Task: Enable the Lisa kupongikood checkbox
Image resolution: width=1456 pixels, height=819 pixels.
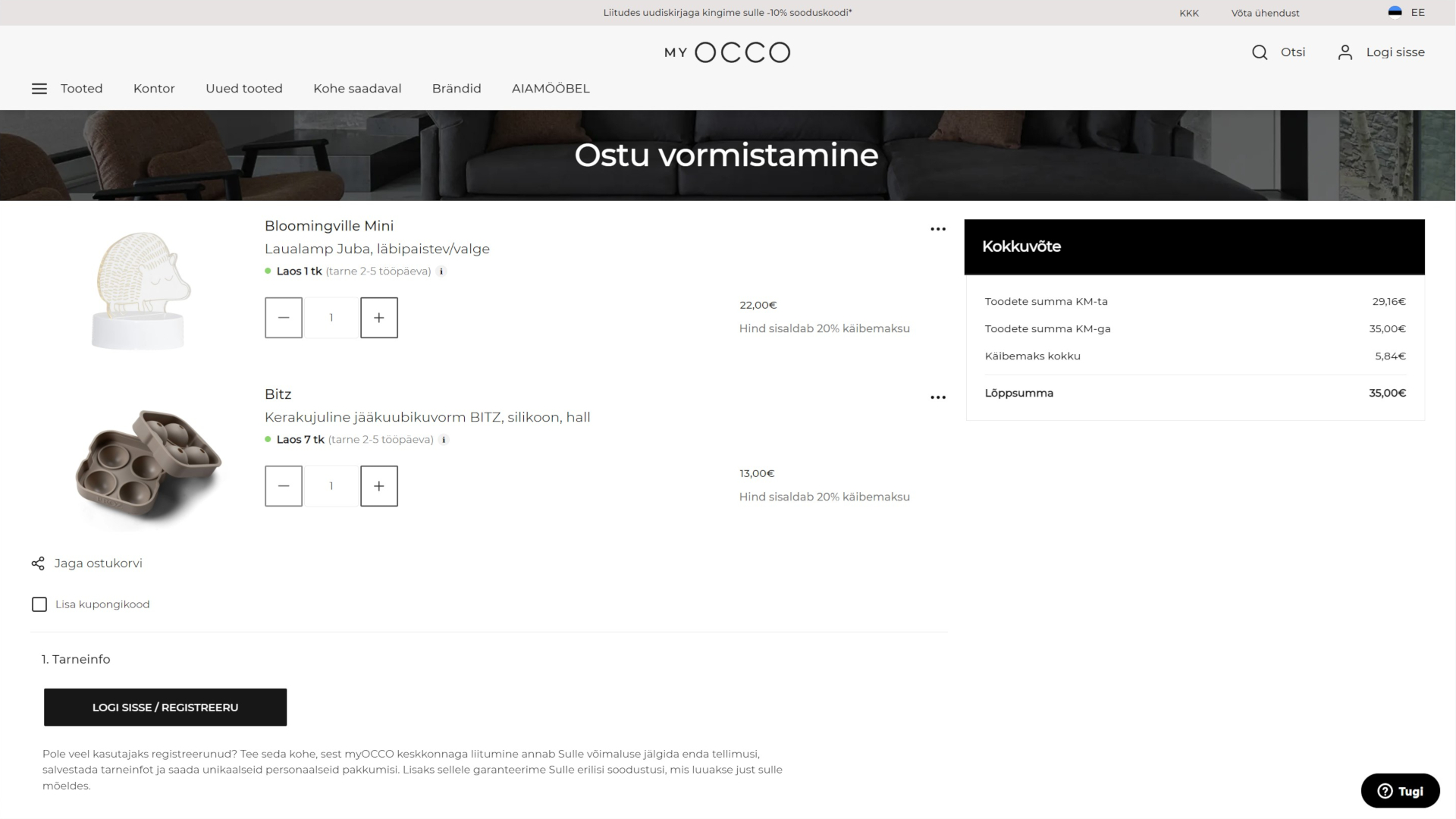Action: [x=39, y=604]
